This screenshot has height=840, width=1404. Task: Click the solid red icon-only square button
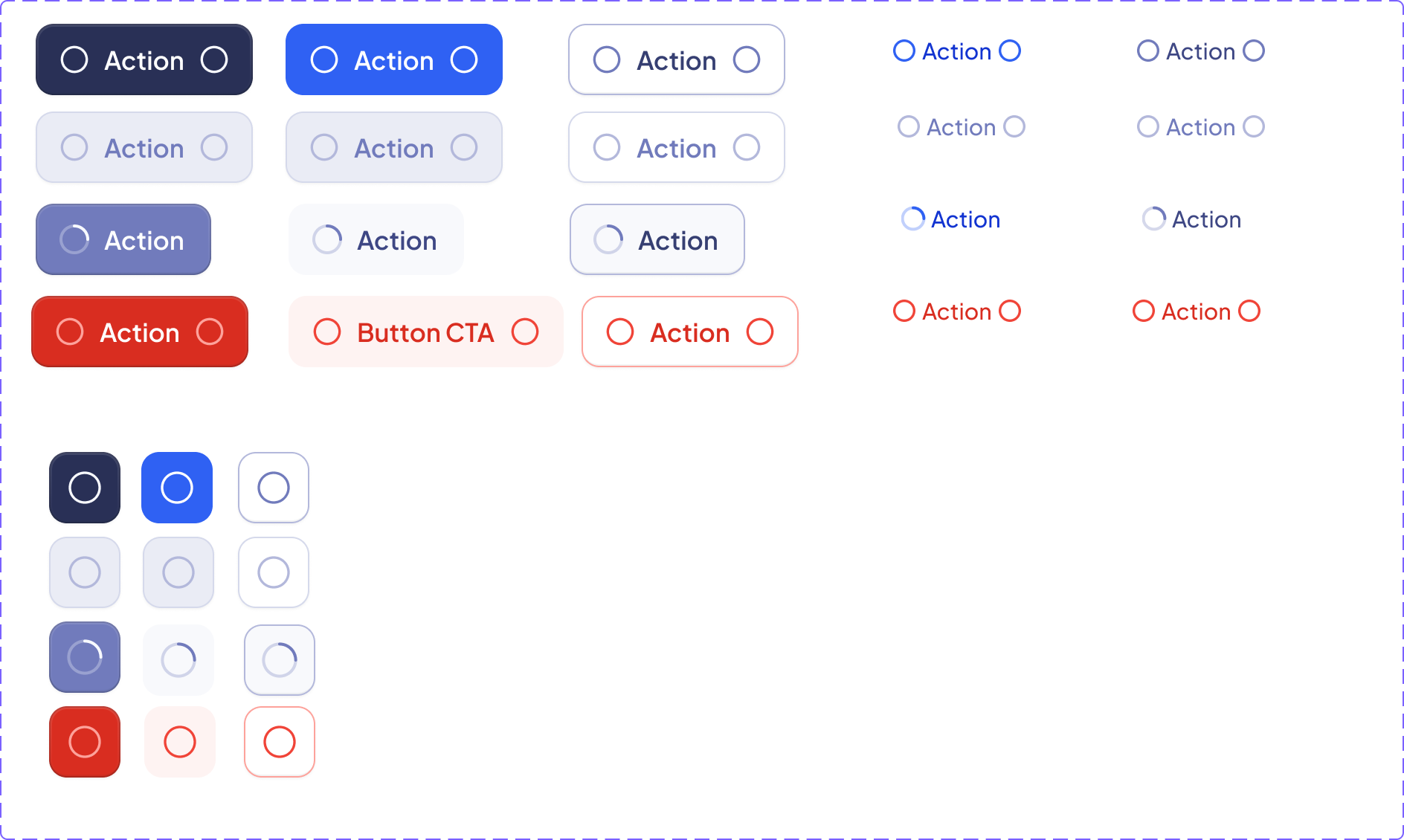85,742
